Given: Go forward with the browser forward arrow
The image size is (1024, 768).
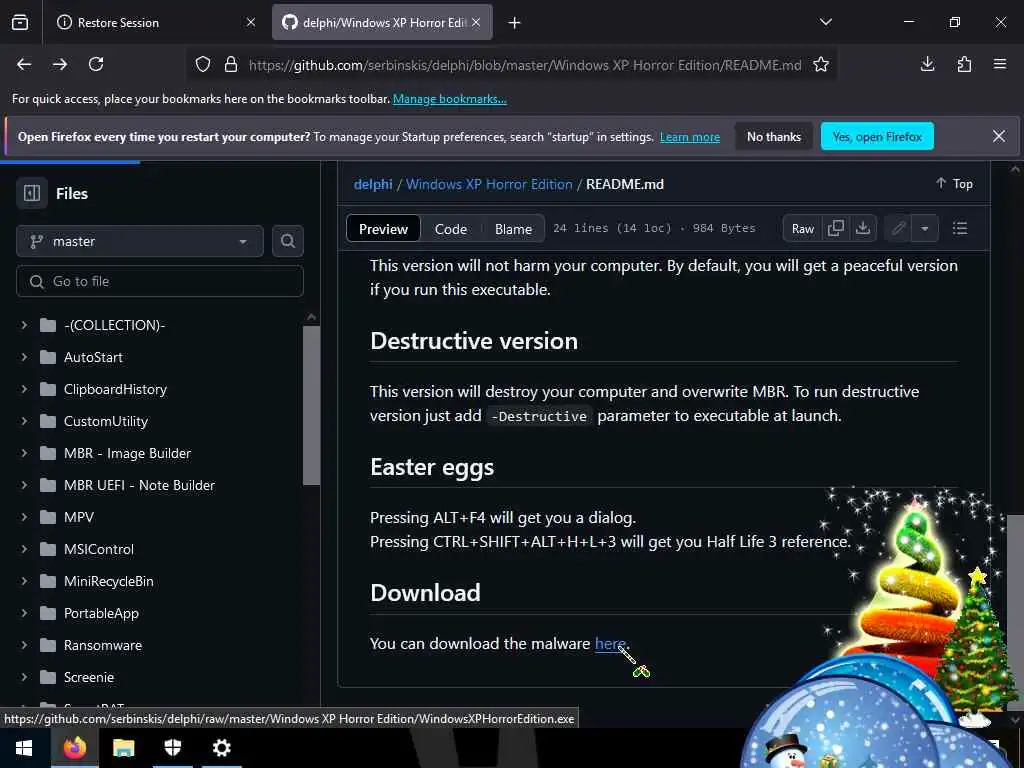Looking at the screenshot, I should click(x=60, y=64).
